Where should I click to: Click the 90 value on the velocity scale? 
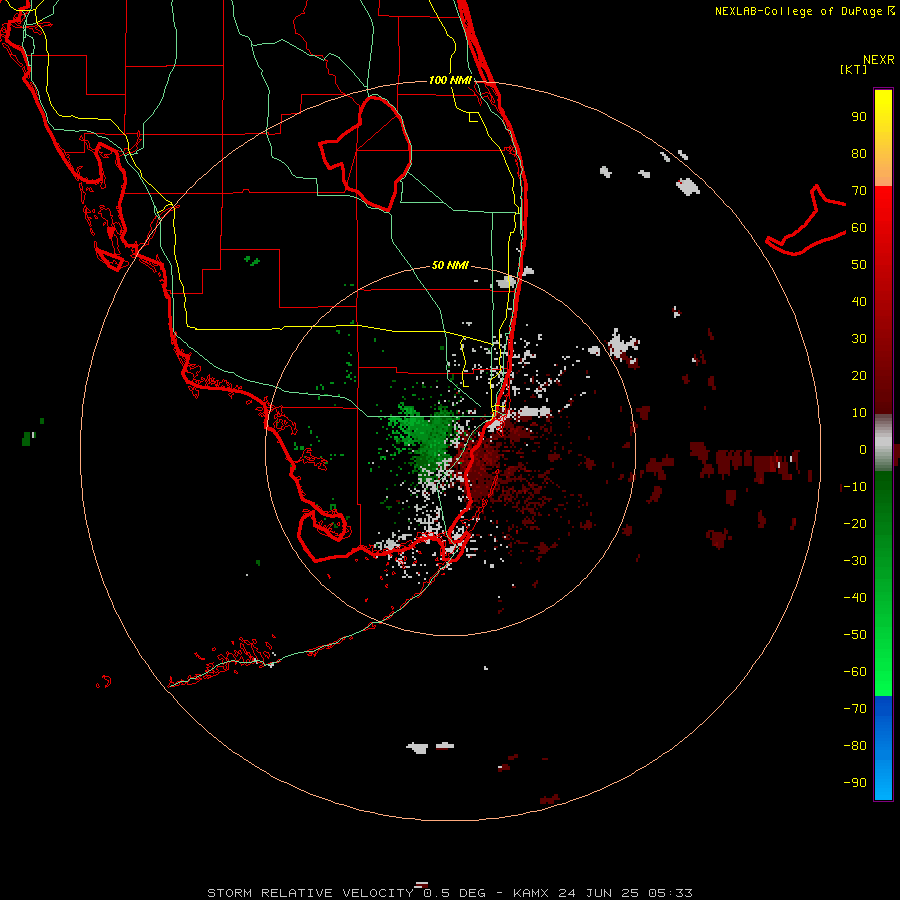click(859, 117)
